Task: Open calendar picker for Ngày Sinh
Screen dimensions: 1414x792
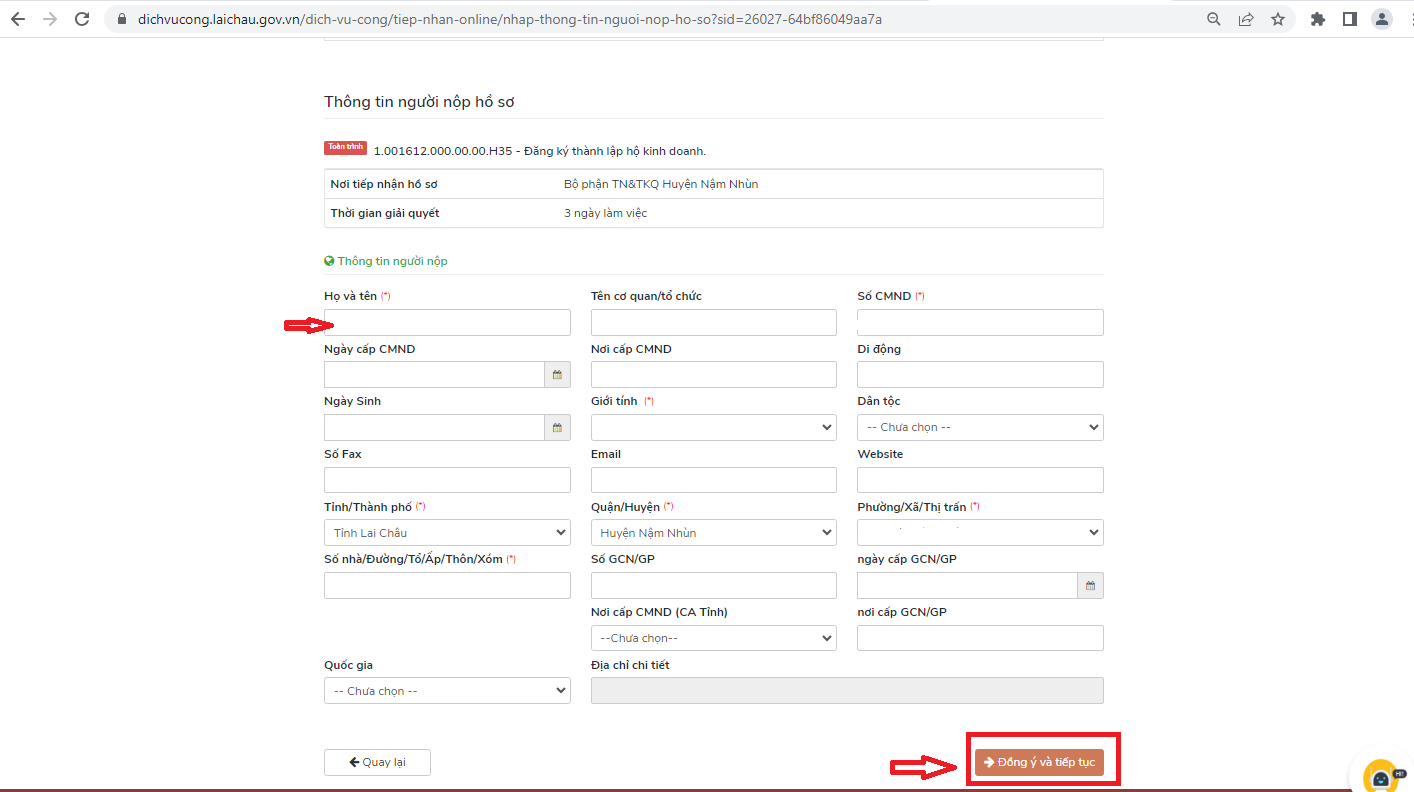Action: (x=557, y=428)
